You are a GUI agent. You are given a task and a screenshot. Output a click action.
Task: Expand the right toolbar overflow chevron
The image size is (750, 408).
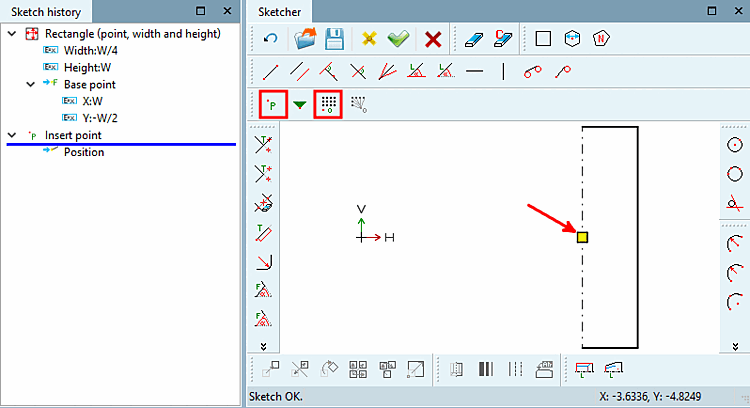(x=735, y=346)
